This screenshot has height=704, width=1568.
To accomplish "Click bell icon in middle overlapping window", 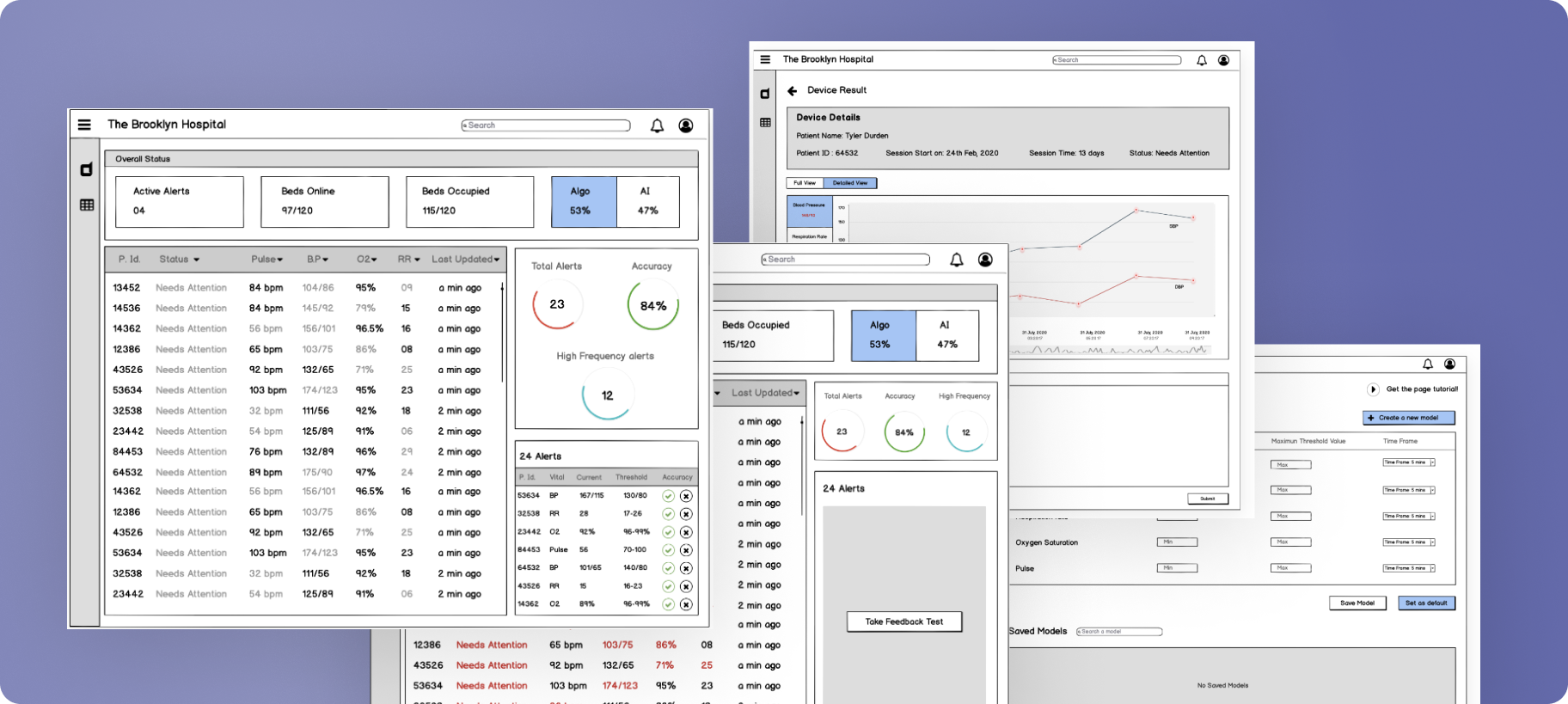I will [957, 260].
